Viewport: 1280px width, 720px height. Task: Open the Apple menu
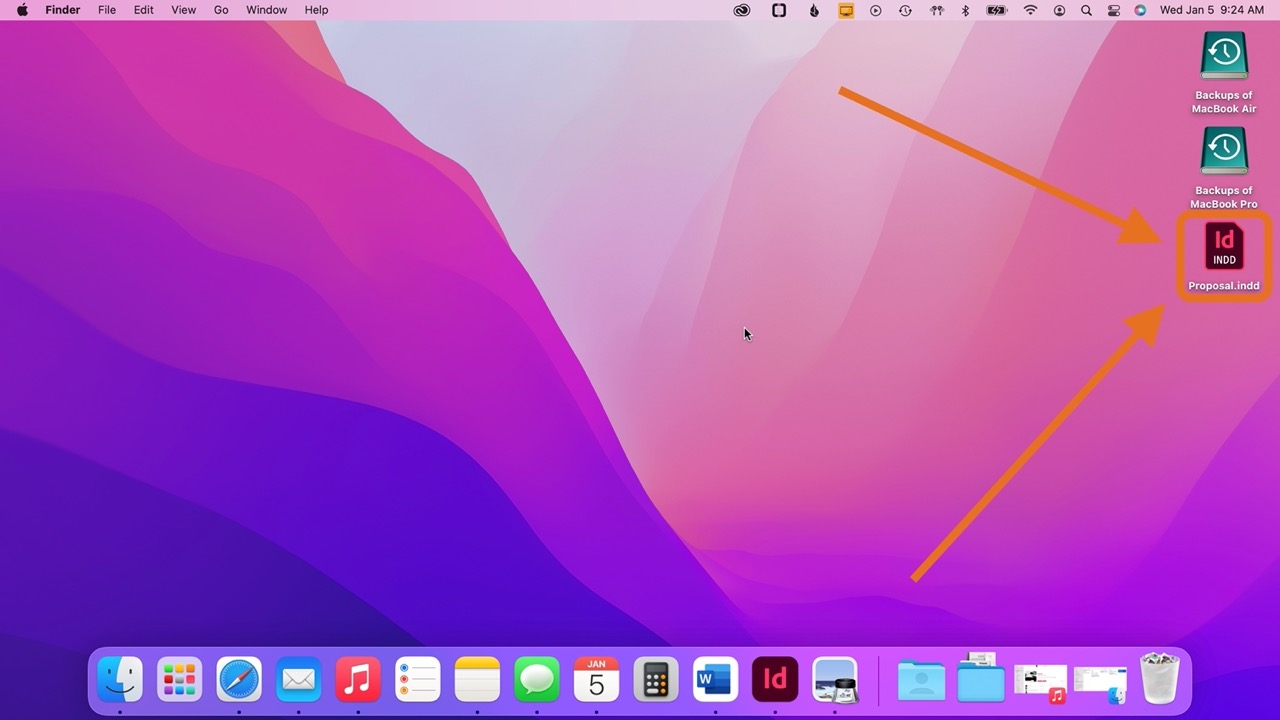22,10
